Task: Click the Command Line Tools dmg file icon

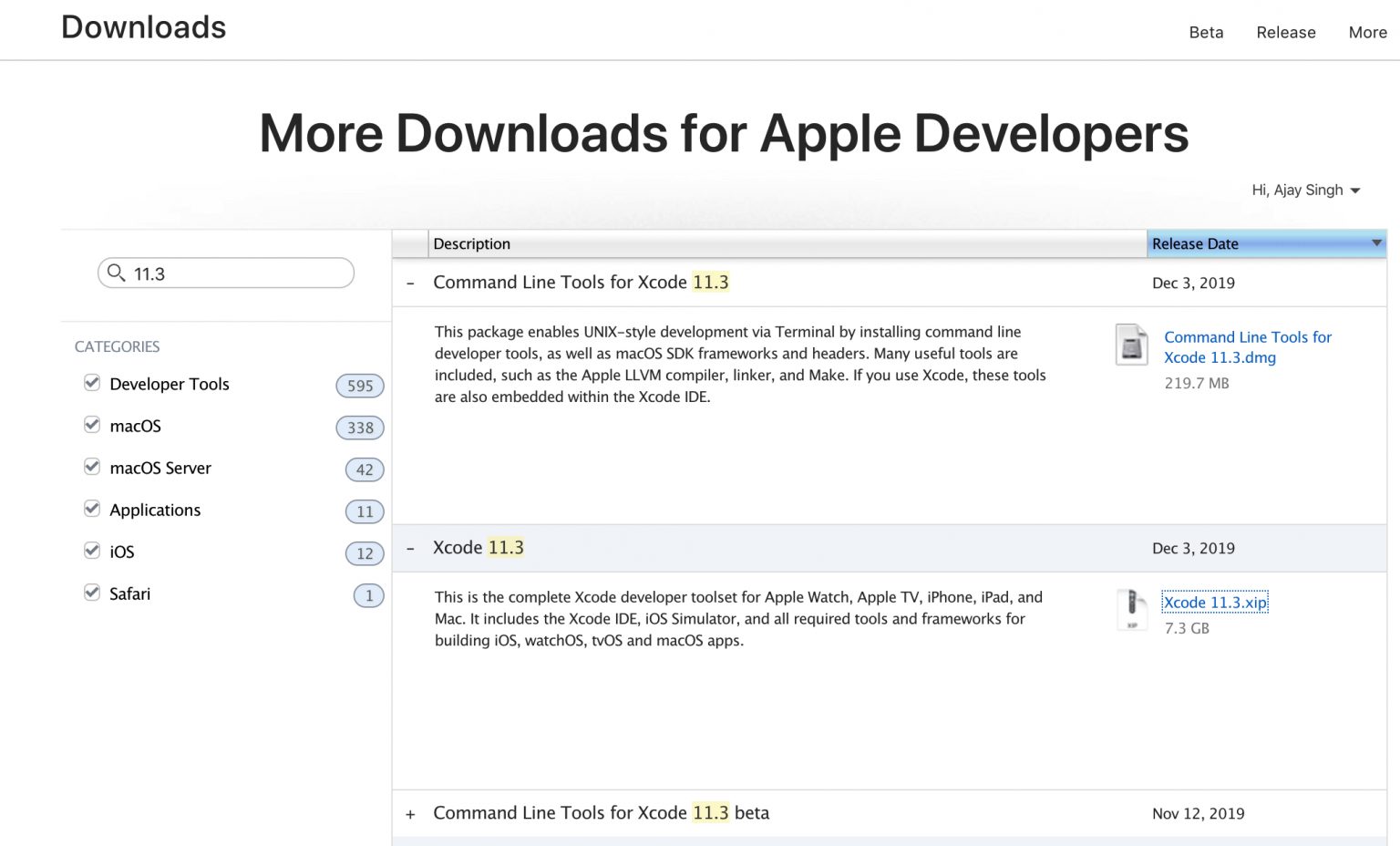Action: point(1132,346)
